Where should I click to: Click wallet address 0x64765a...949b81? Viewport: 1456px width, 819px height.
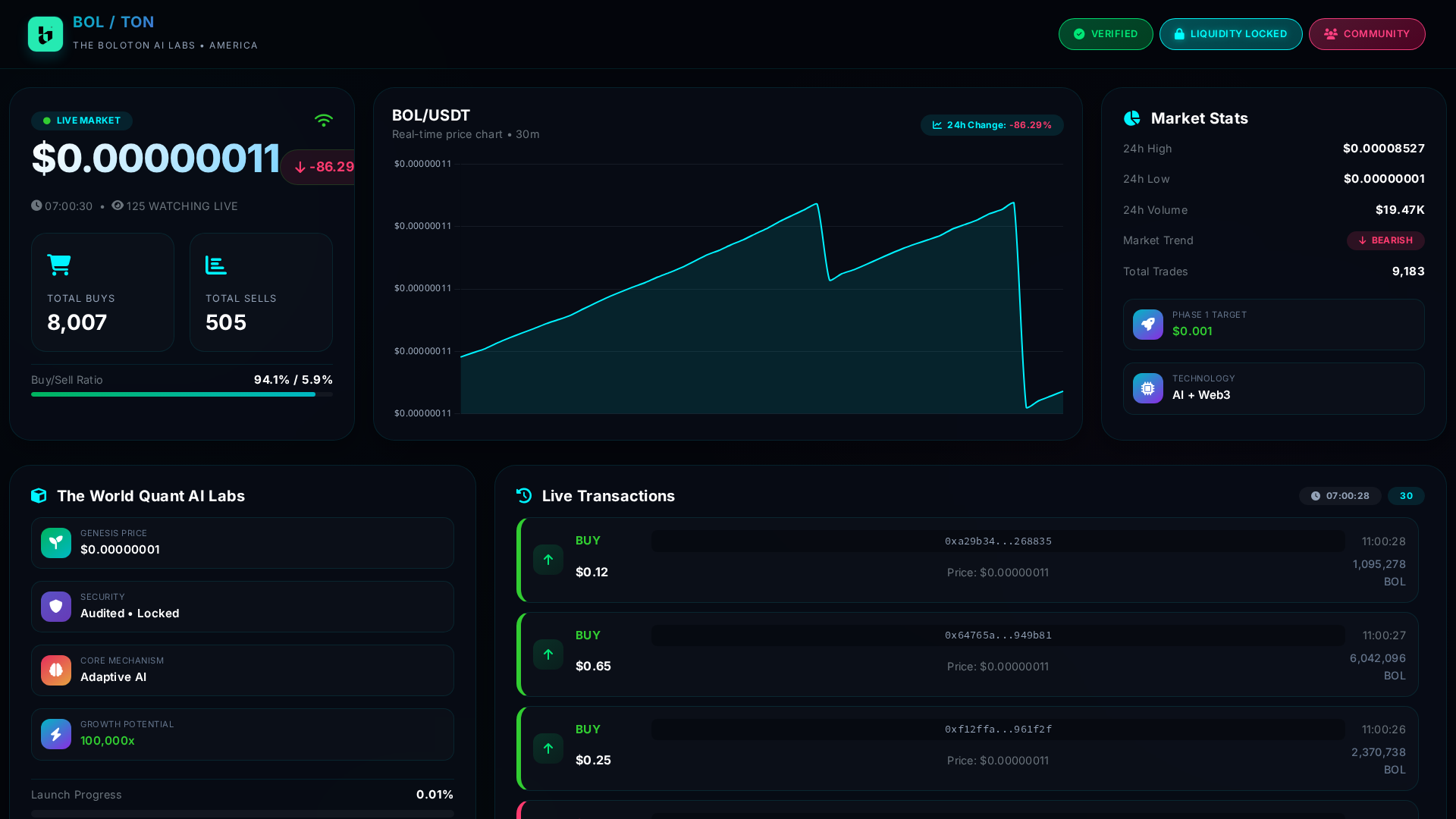point(998,635)
